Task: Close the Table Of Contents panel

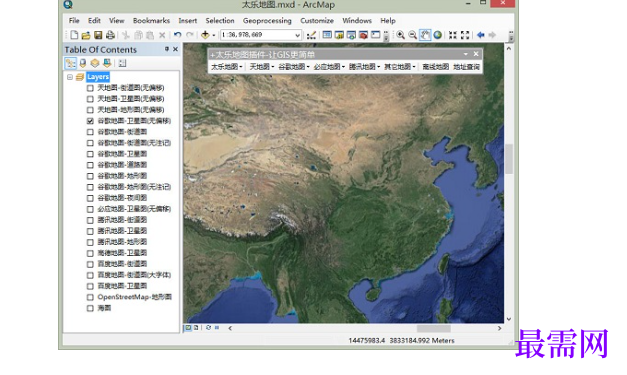Action: 175,49
